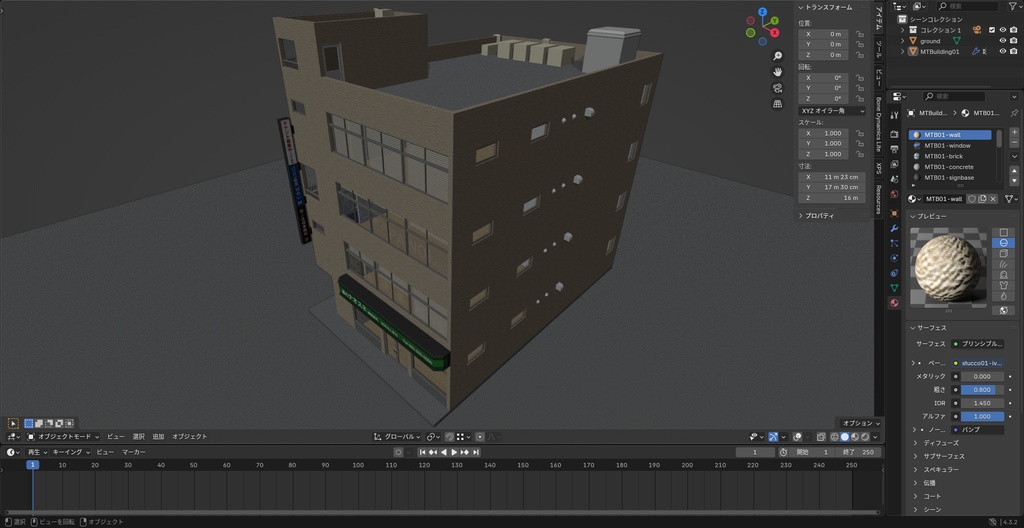Move material slot down arrow
Screen dimensions: 1024x528
click(x=1014, y=180)
